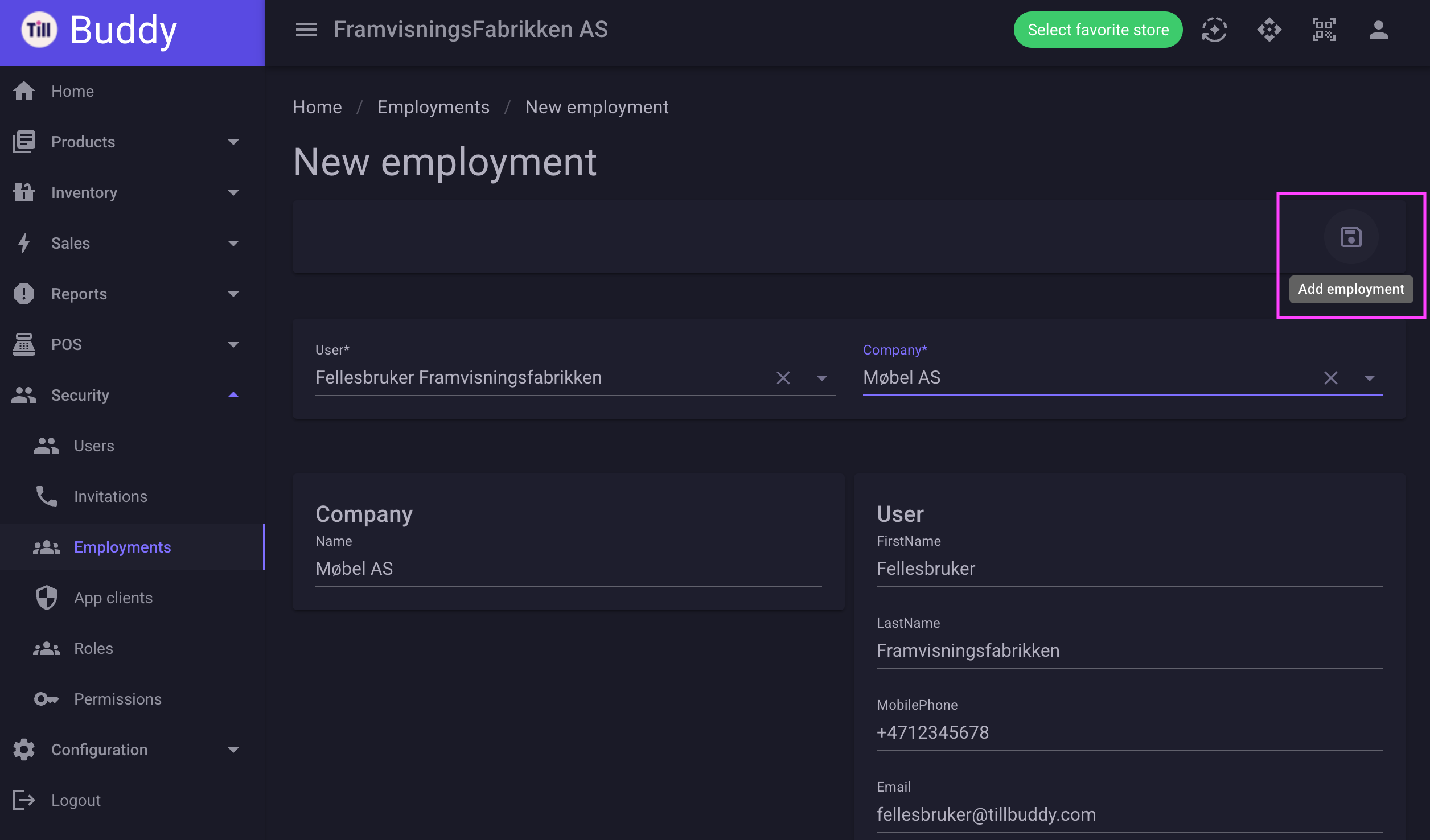Open the User dropdown arrow
This screenshot has width=1430, height=840.
pyautogui.click(x=821, y=378)
